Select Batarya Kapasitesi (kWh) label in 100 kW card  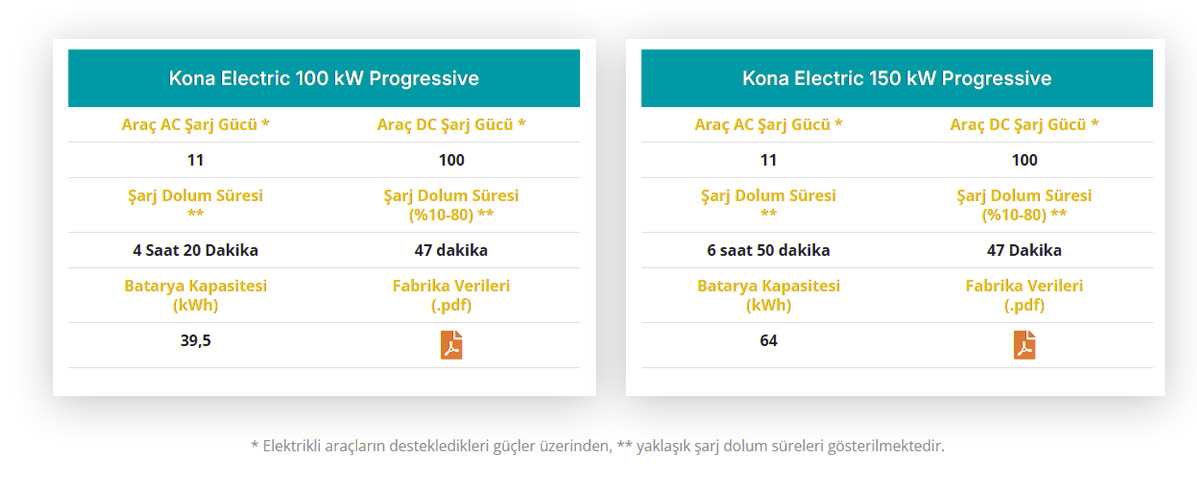195,296
